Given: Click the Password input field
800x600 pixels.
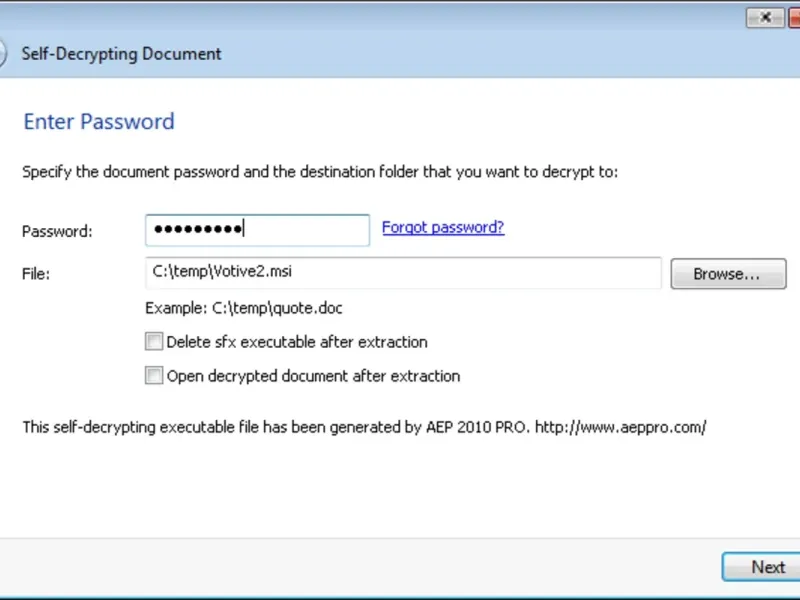Looking at the screenshot, I should pos(257,230).
